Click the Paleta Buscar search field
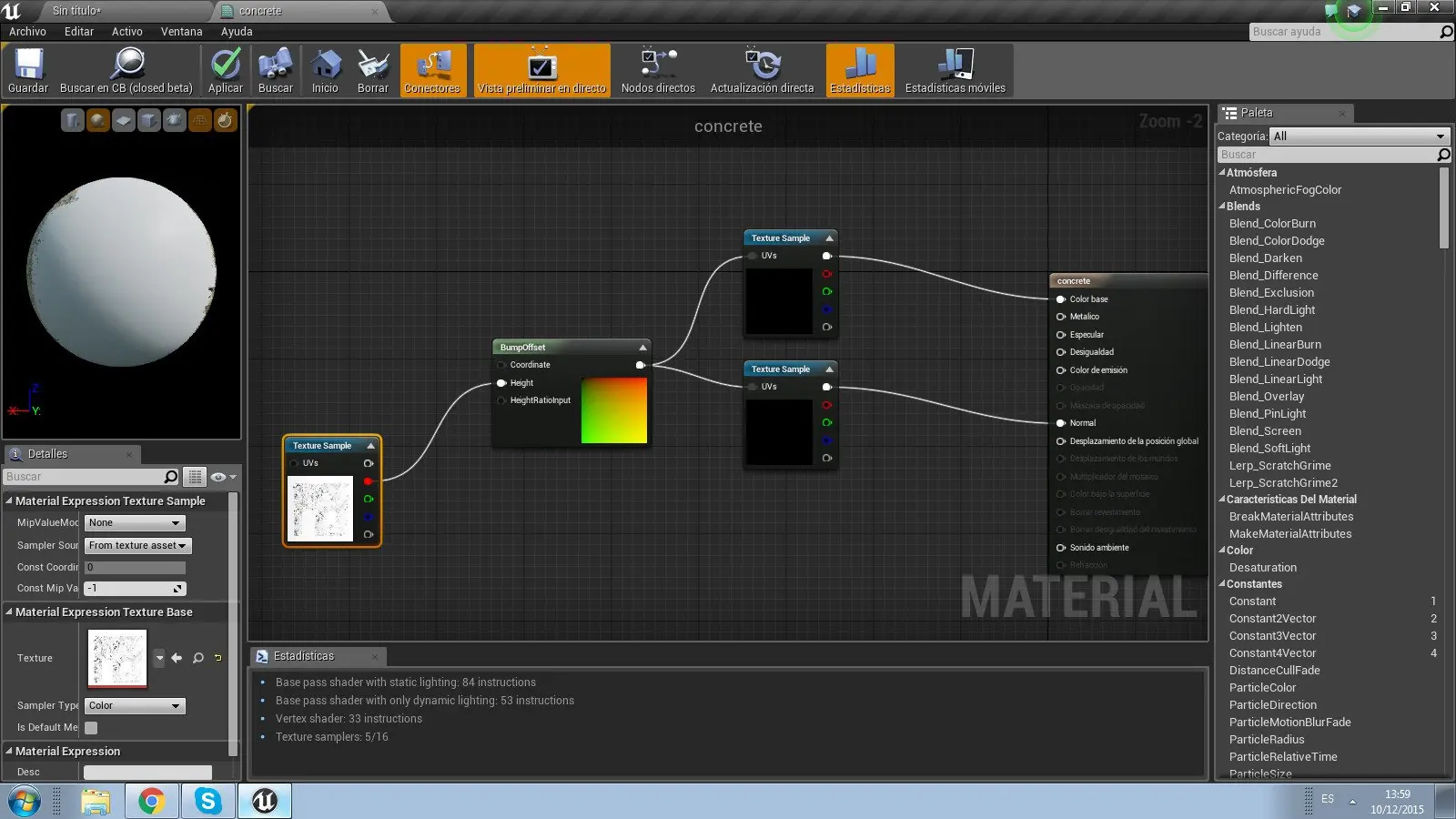This screenshot has width=1456, height=819. click(x=1333, y=155)
